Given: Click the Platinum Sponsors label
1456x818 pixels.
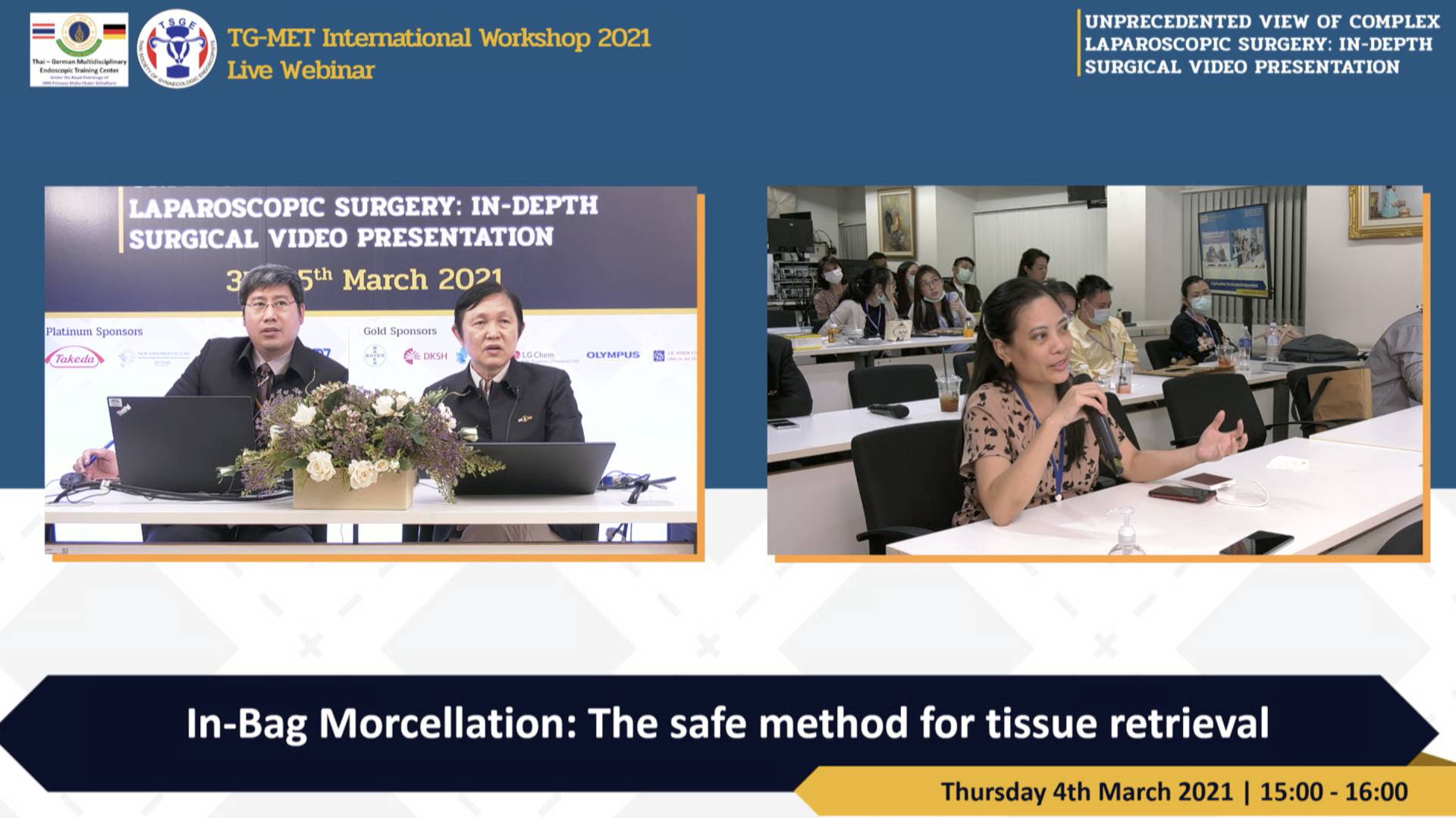Looking at the screenshot, I should (x=94, y=331).
